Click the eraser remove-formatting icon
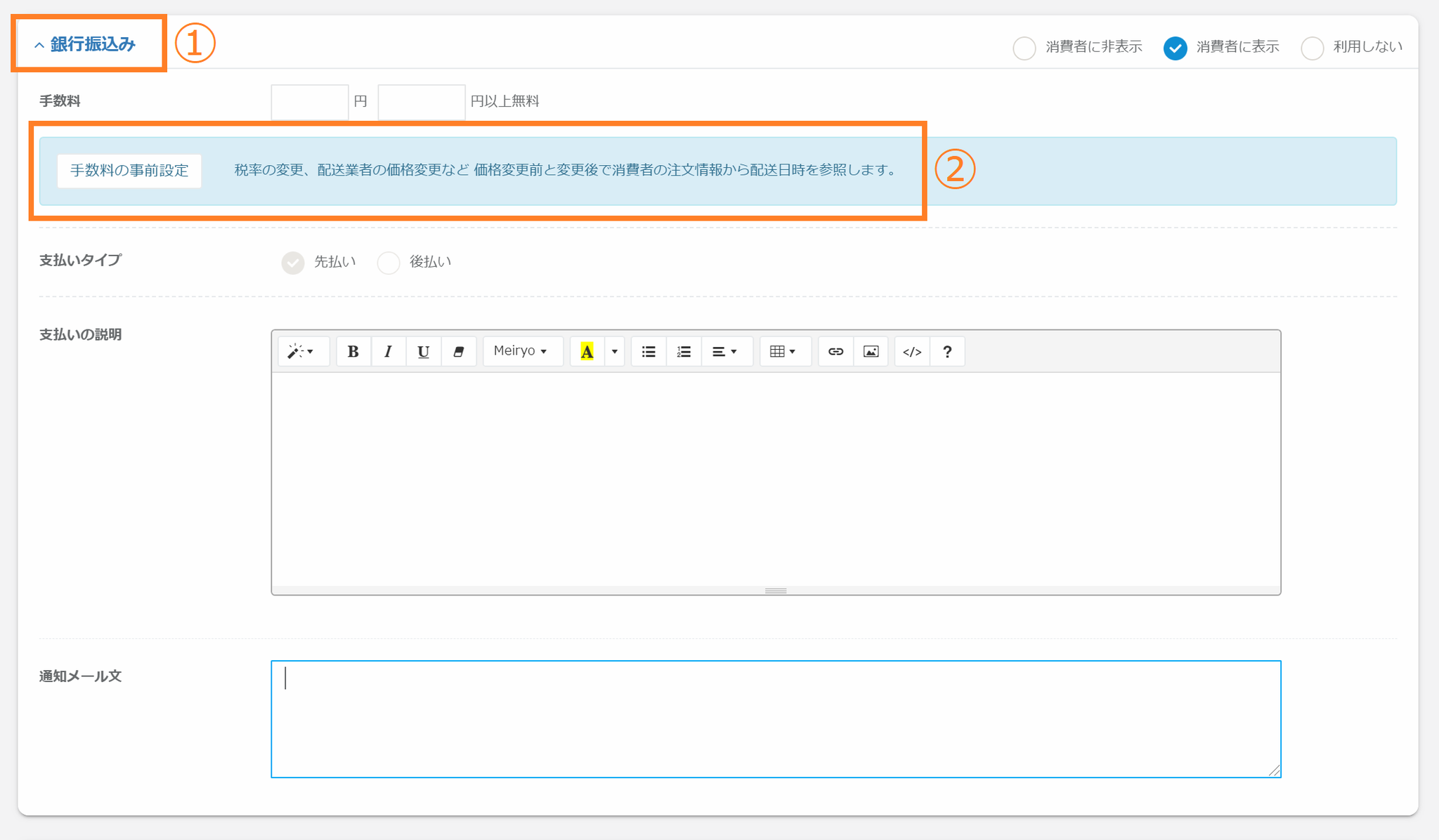This screenshot has width=1439, height=840. 458,351
